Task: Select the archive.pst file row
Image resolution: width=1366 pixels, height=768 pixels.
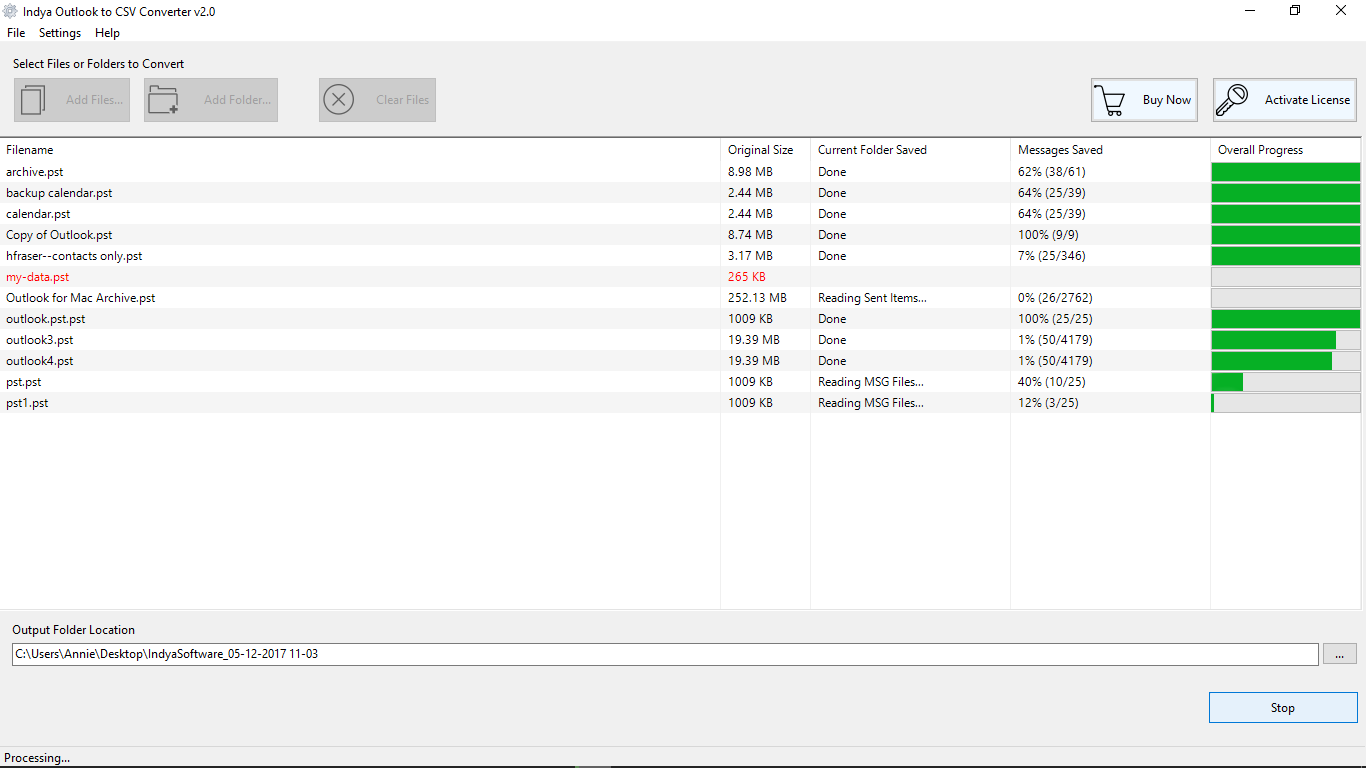Action: [x=680, y=172]
